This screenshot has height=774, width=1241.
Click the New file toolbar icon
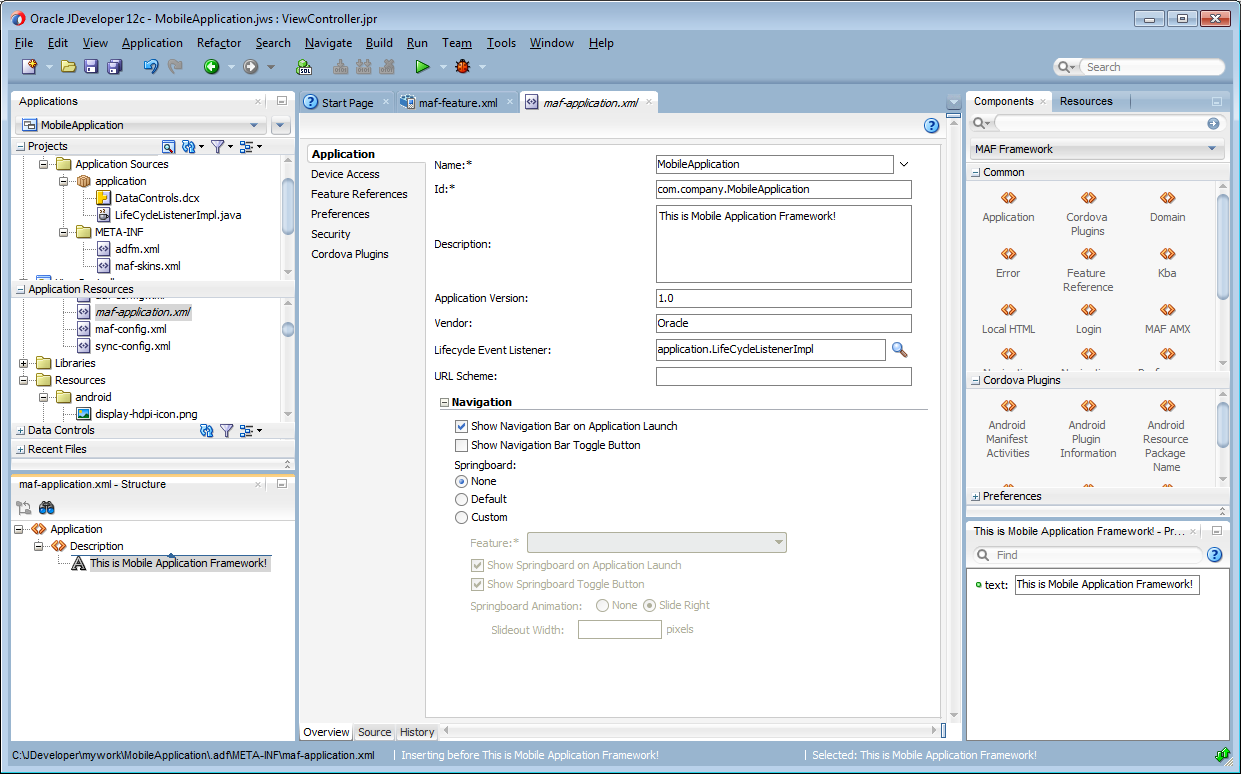pyautogui.click(x=30, y=67)
